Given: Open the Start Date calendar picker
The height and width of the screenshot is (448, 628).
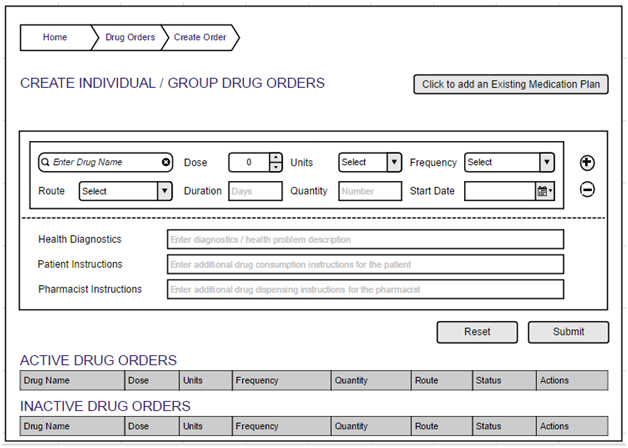Looking at the screenshot, I should coord(545,191).
